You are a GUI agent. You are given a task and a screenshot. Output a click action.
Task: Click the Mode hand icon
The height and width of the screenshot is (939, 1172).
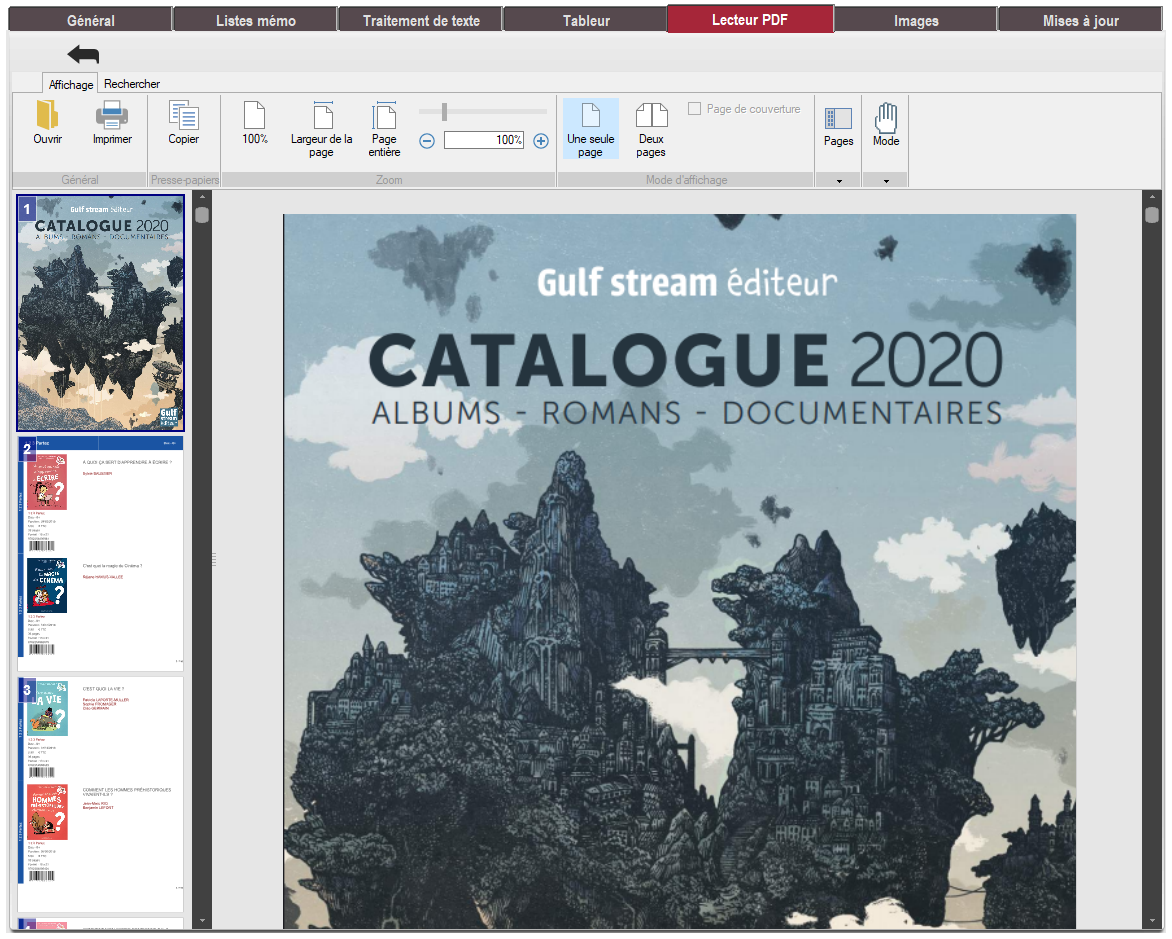point(886,117)
